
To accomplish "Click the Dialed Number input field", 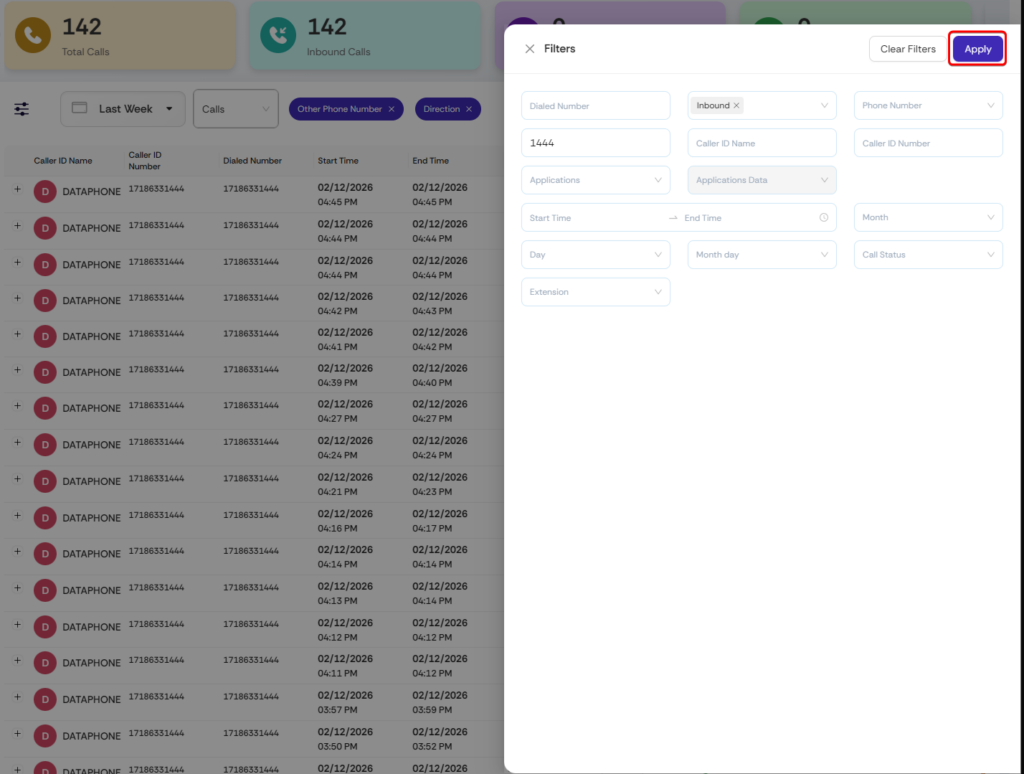I will coord(595,106).
